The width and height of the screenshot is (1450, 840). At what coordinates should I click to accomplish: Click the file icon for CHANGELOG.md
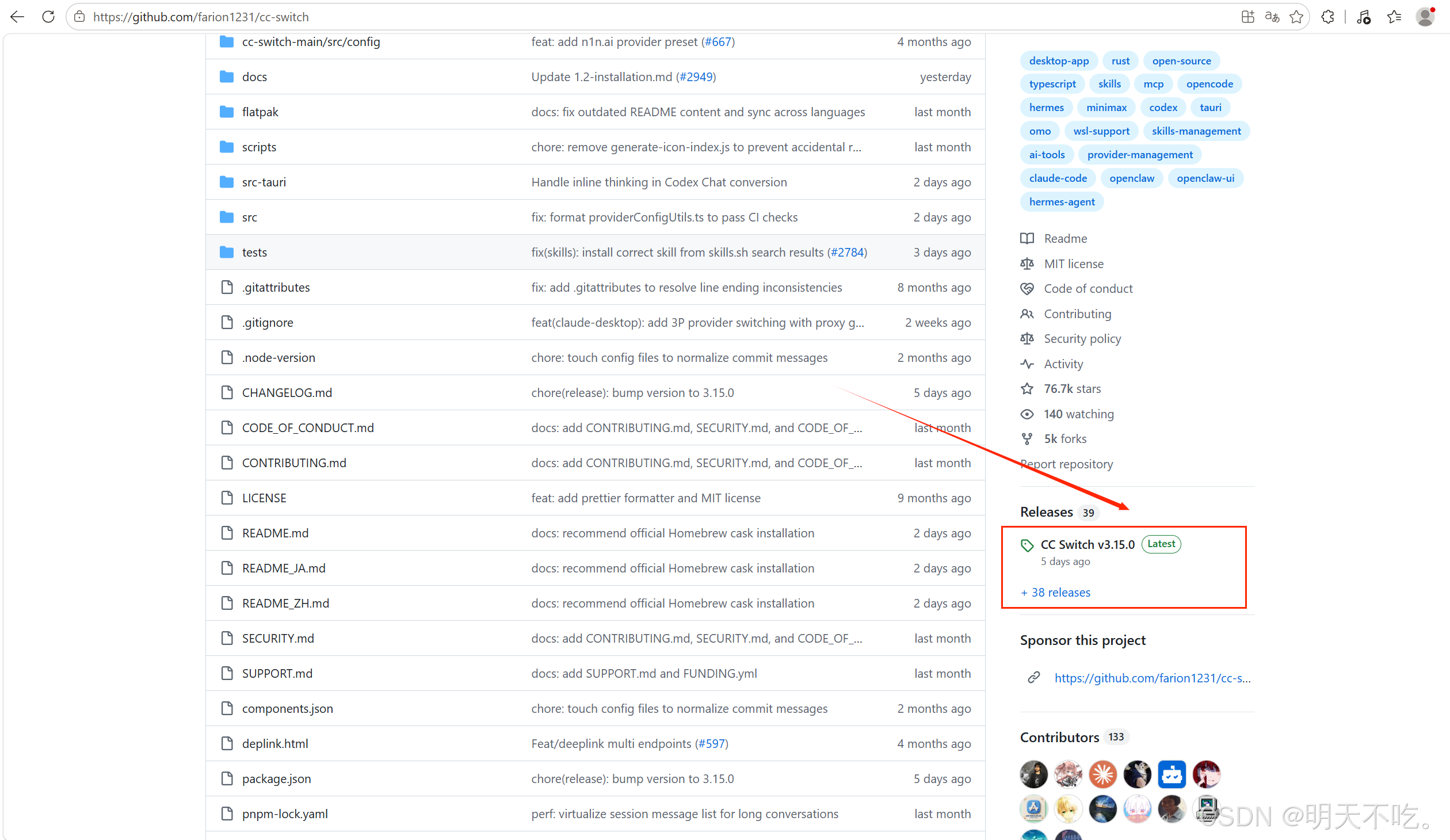tap(227, 393)
